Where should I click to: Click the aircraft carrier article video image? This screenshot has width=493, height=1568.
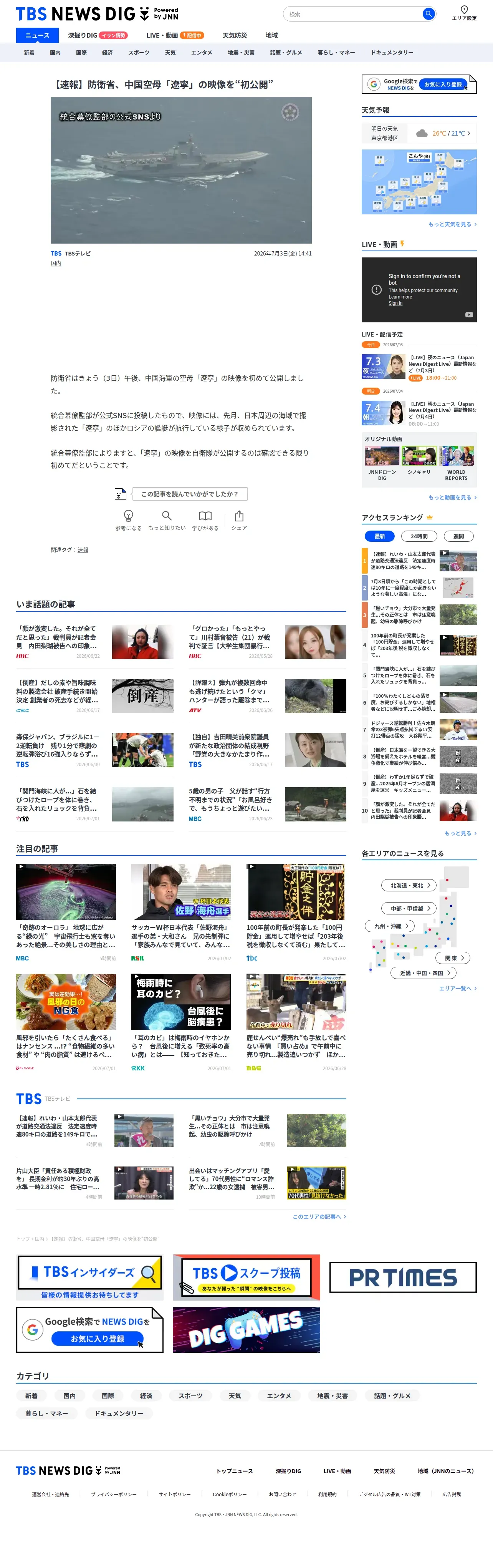click(181, 170)
